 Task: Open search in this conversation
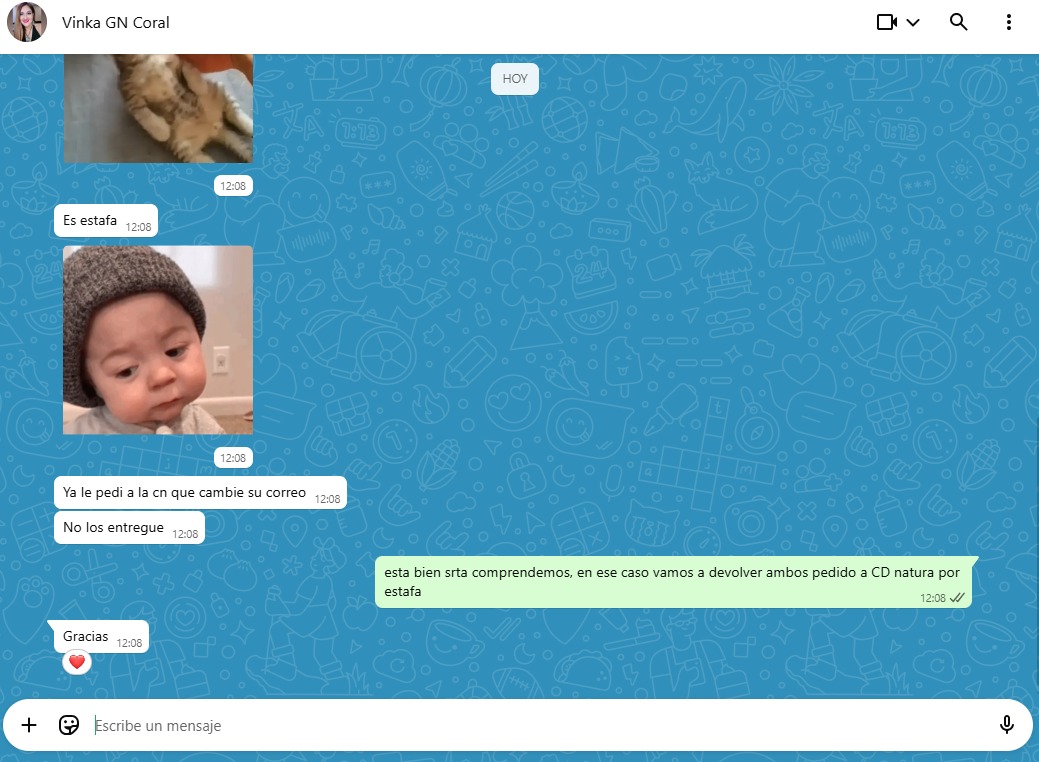click(x=958, y=22)
